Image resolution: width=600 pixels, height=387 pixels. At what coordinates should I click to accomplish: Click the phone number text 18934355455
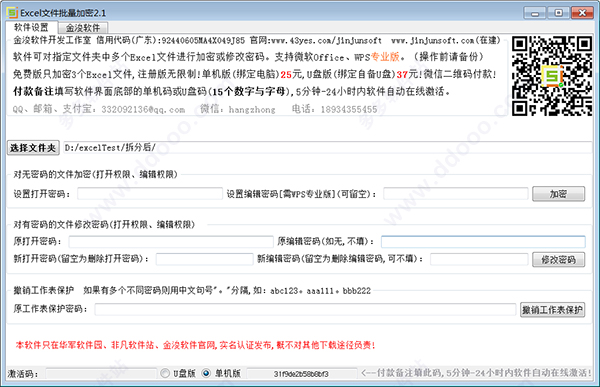point(349,109)
